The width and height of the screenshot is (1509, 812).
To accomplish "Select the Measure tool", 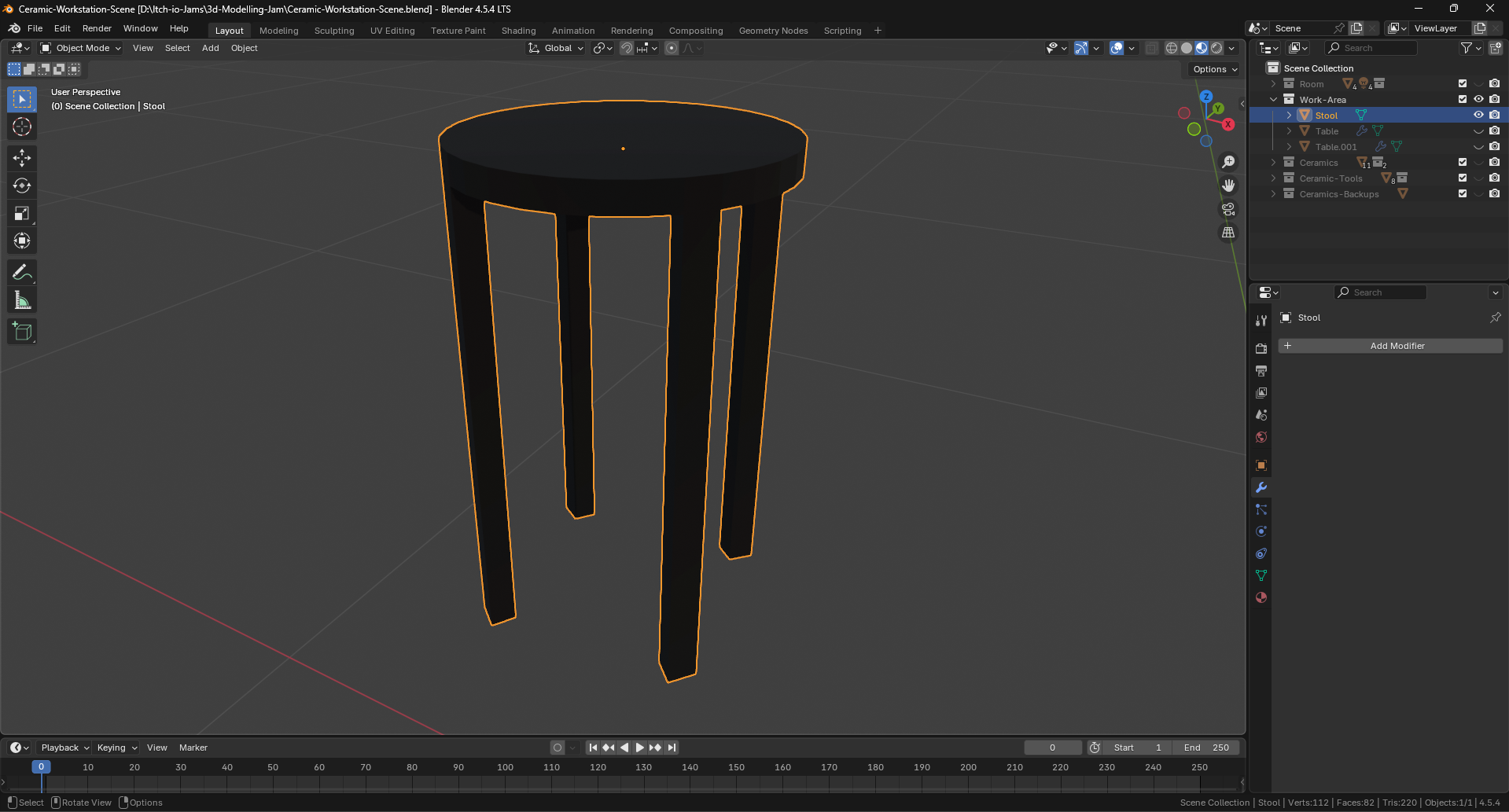I will click(x=22, y=300).
